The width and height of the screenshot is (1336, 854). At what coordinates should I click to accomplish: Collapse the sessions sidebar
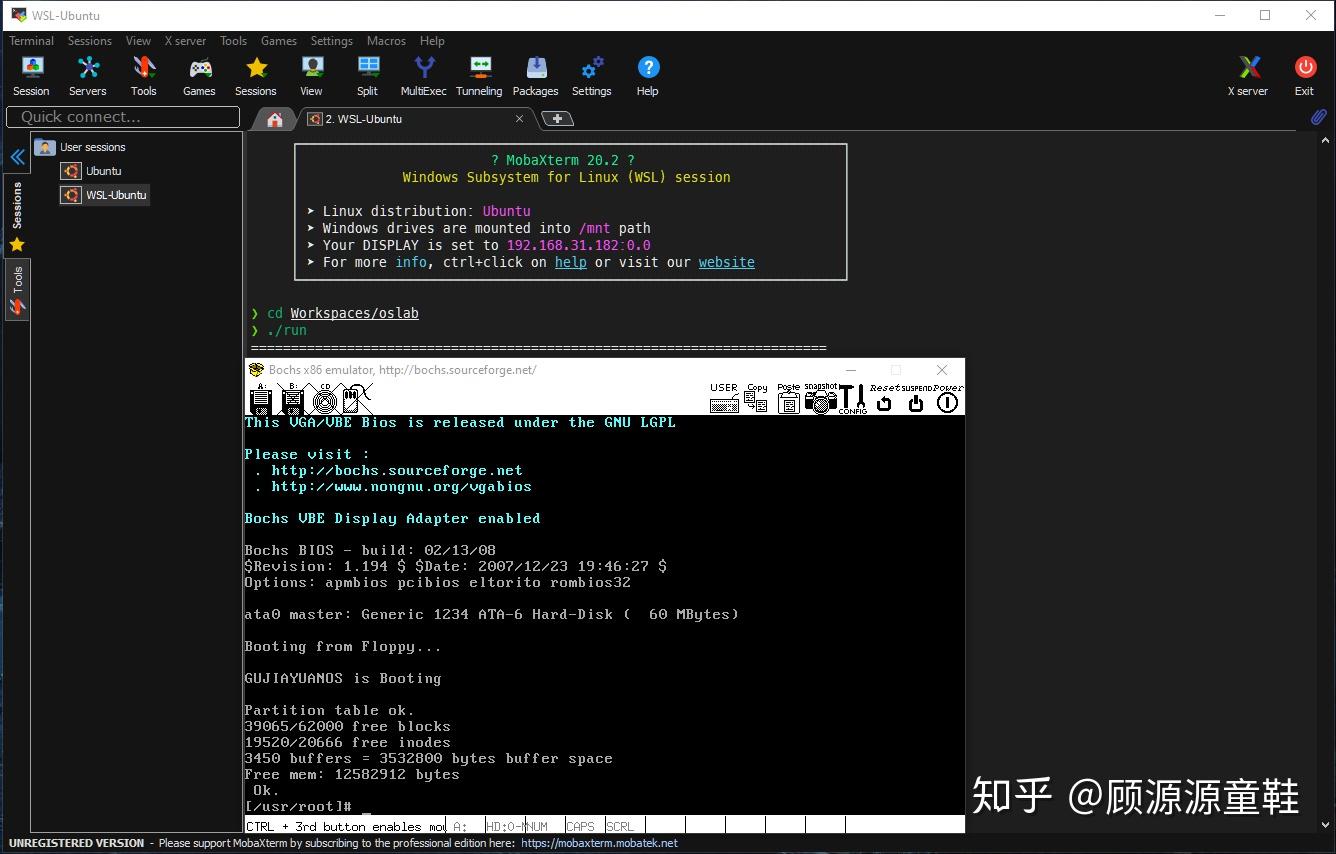pyautogui.click(x=17, y=156)
